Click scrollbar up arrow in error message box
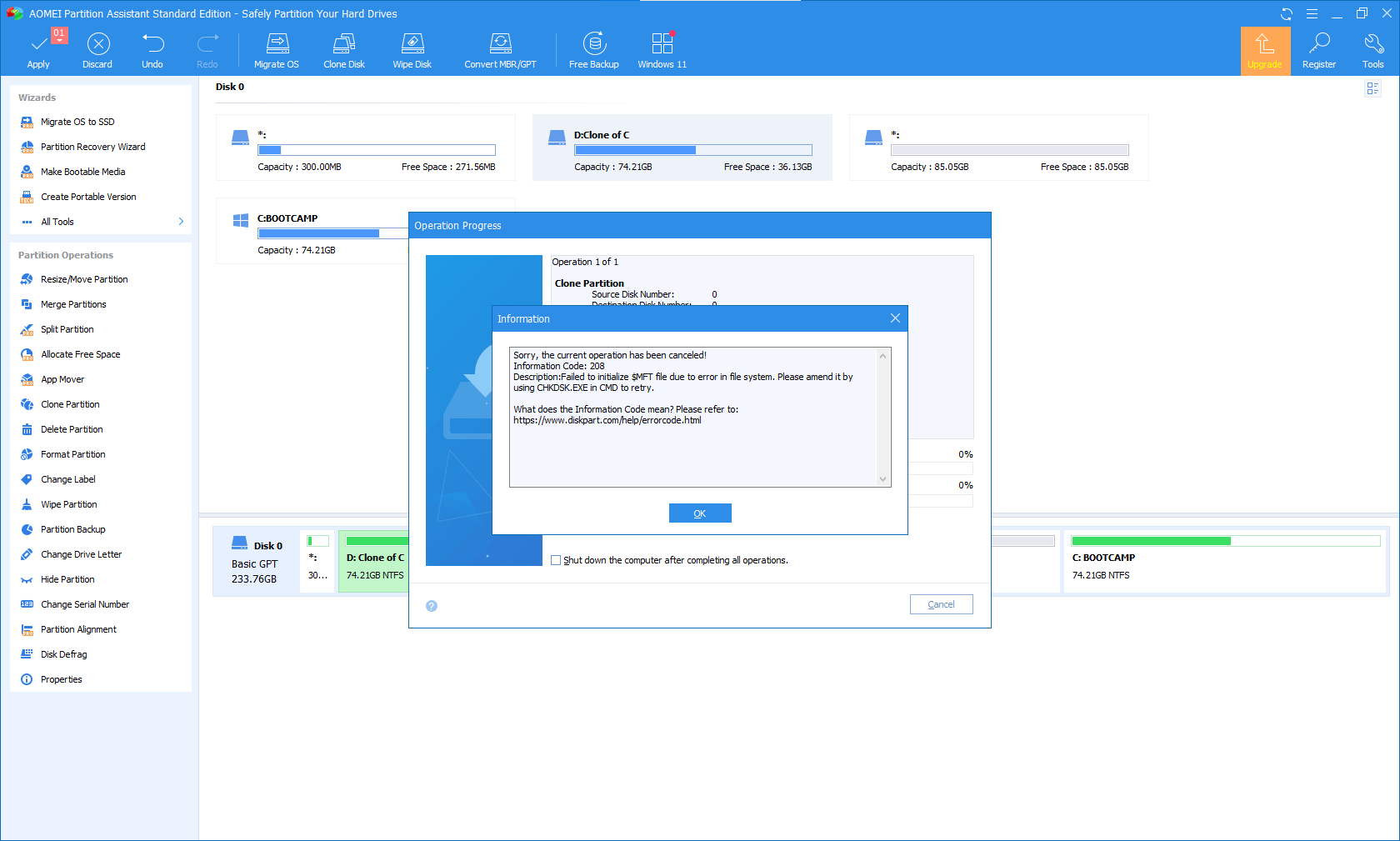1400x841 pixels. point(883,356)
